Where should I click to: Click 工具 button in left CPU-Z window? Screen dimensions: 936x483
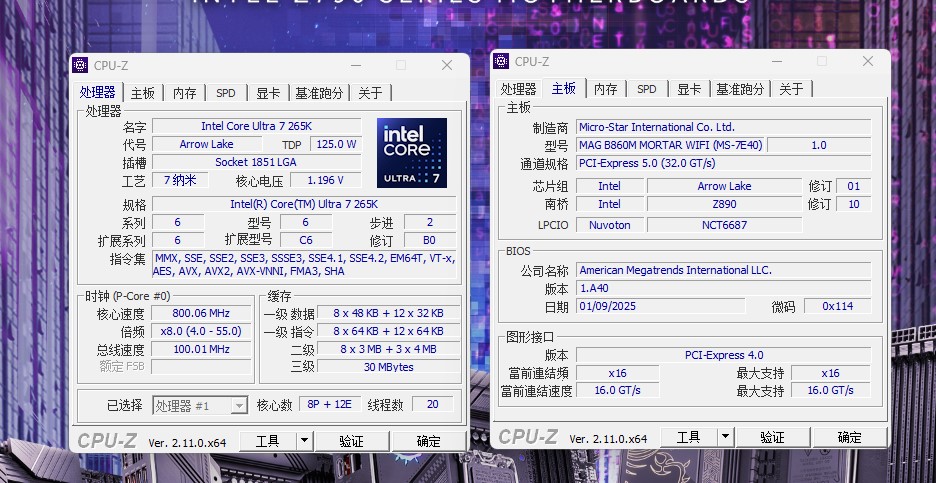268,441
